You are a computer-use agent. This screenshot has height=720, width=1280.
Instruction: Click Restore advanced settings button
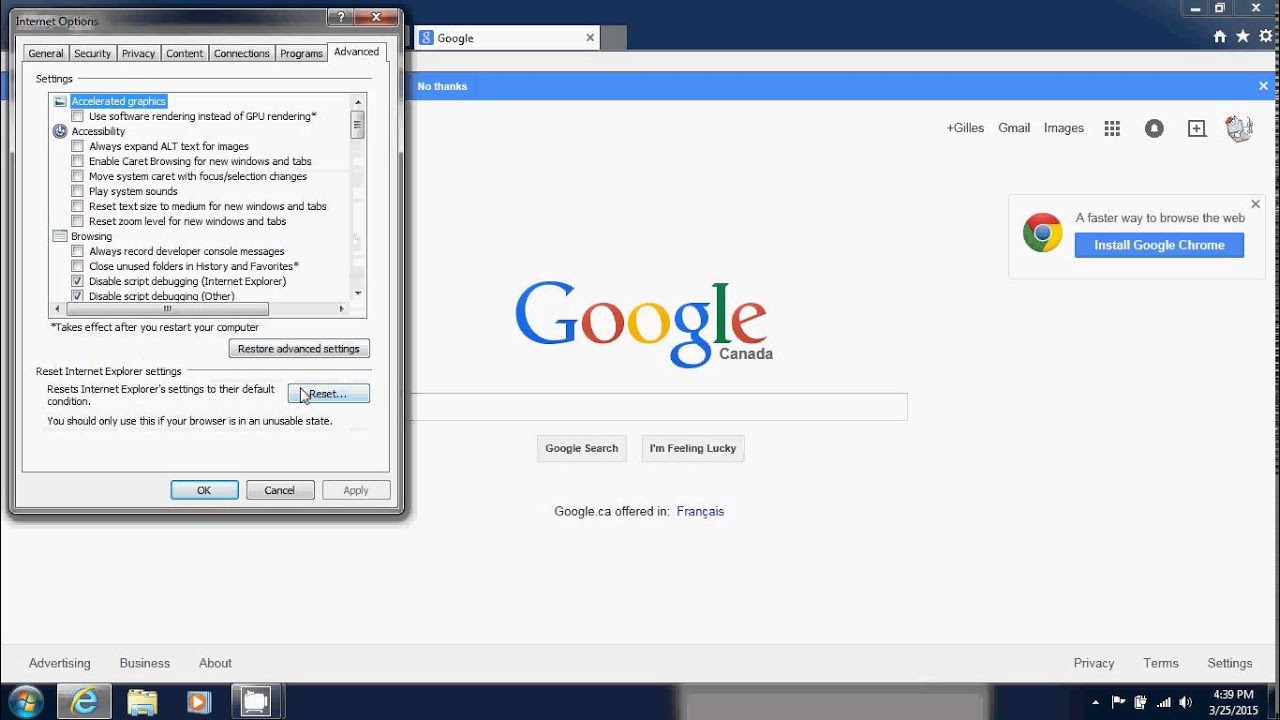(299, 349)
